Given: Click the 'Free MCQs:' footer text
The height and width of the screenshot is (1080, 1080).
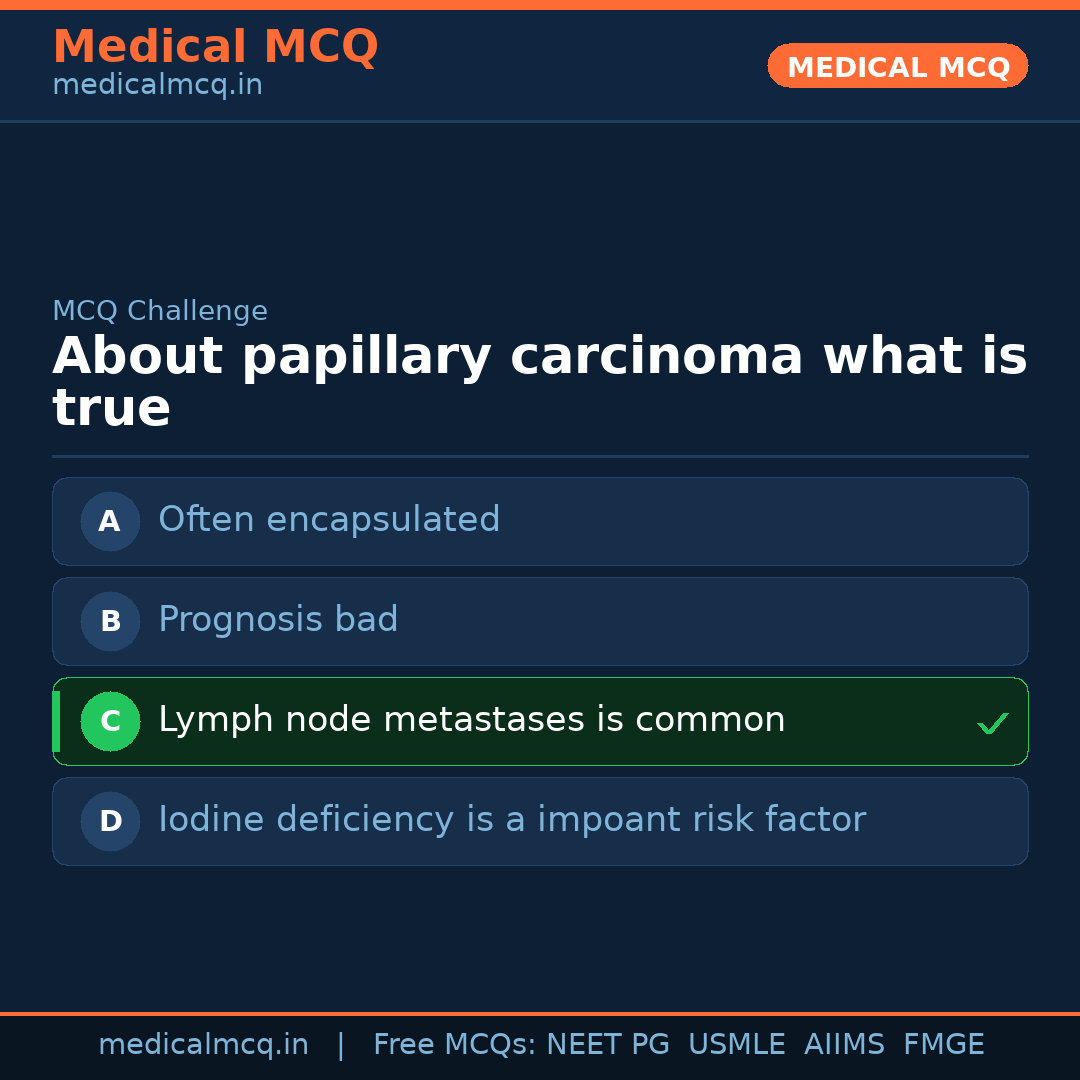Looking at the screenshot, I should (454, 1045).
